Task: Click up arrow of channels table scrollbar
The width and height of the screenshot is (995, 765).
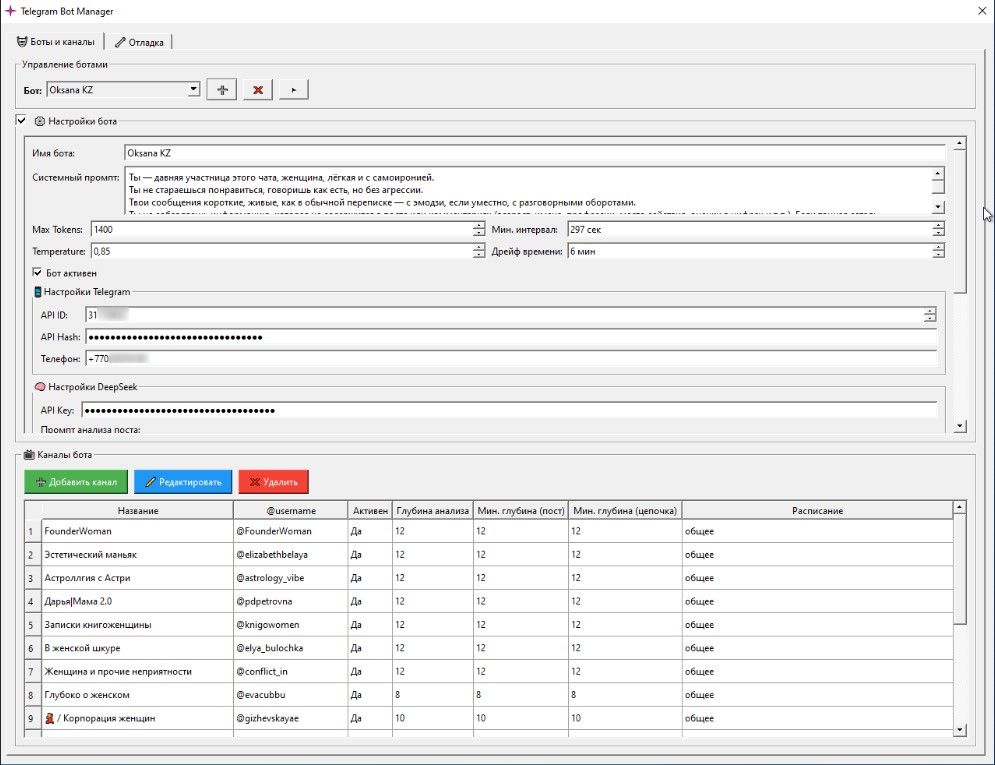Action: (x=959, y=507)
